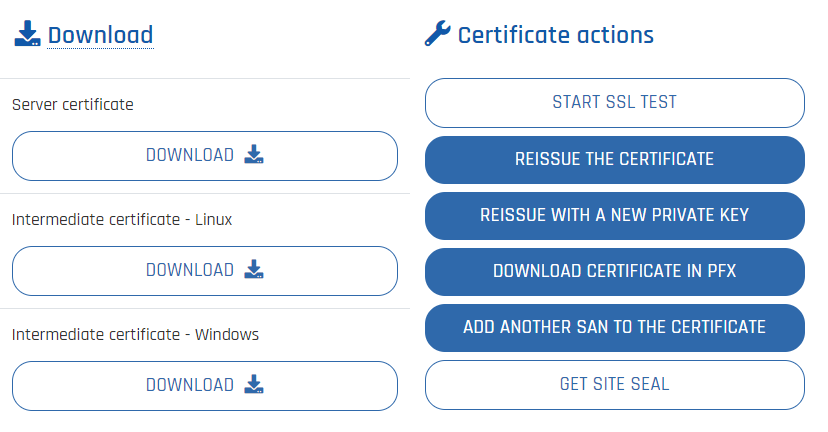Click the 'Server certificate' label
This screenshot has height=432, width=828.
73,105
